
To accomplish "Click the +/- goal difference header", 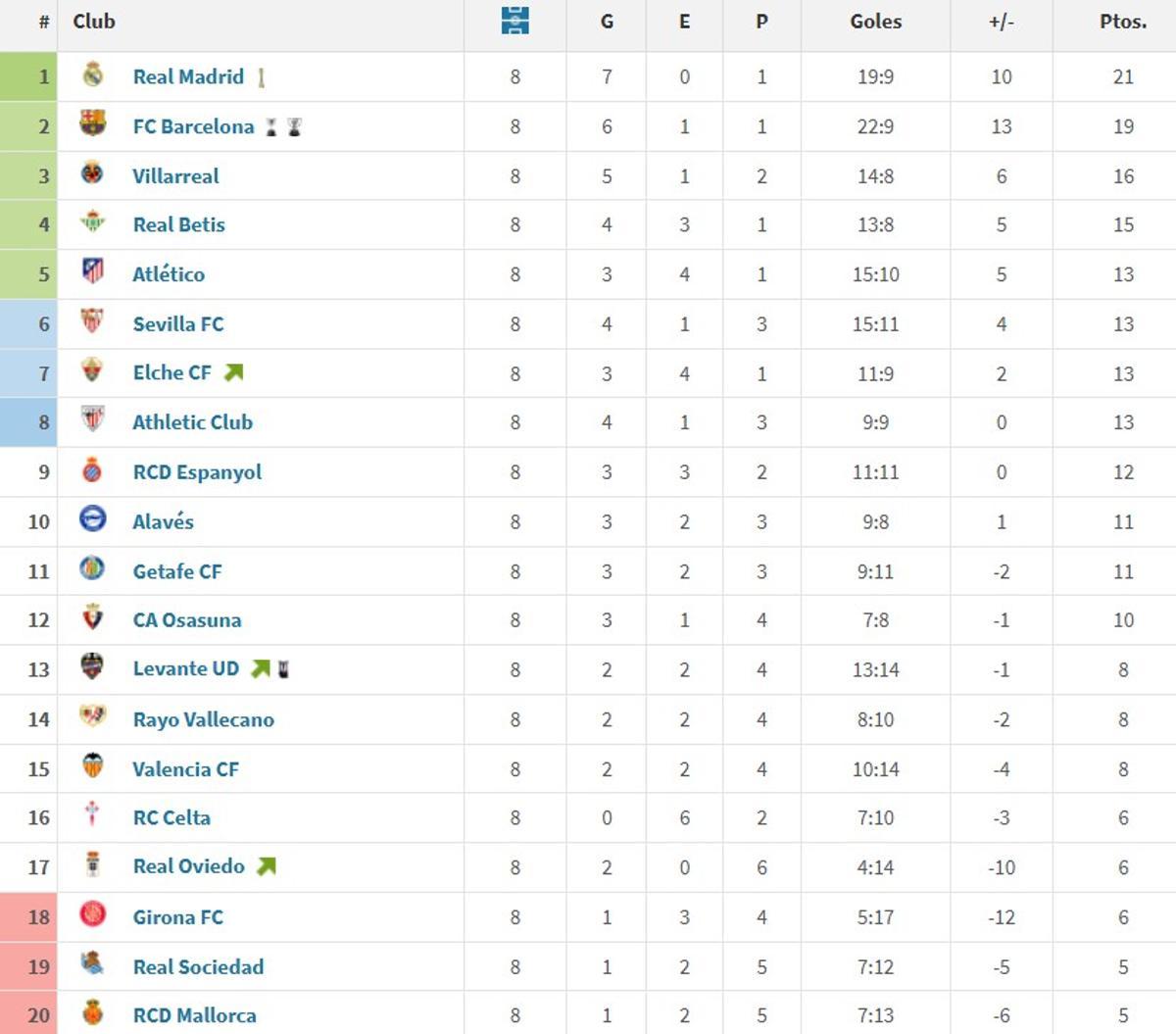I will (1001, 21).
